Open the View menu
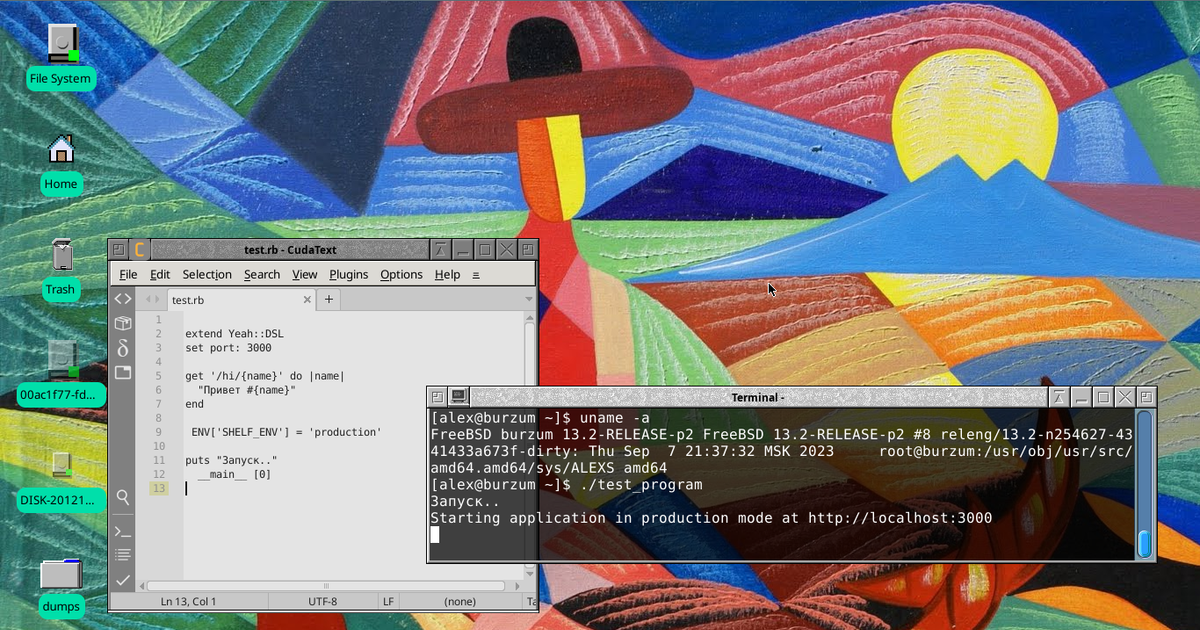The height and width of the screenshot is (630, 1200). (304, 274)
